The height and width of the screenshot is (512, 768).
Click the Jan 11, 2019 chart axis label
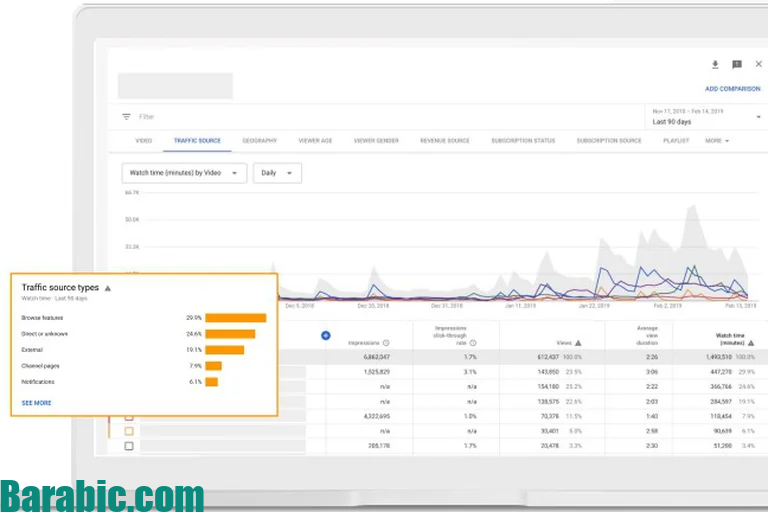520,306
